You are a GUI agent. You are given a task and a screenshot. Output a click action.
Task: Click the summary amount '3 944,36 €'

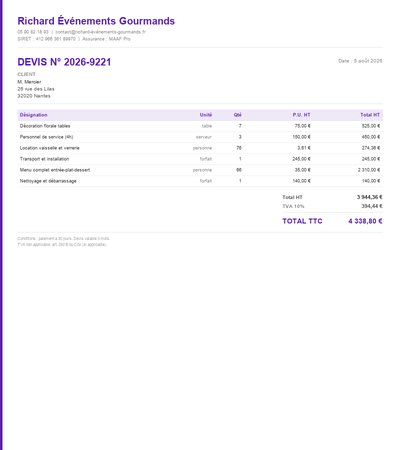pos(369,197)
